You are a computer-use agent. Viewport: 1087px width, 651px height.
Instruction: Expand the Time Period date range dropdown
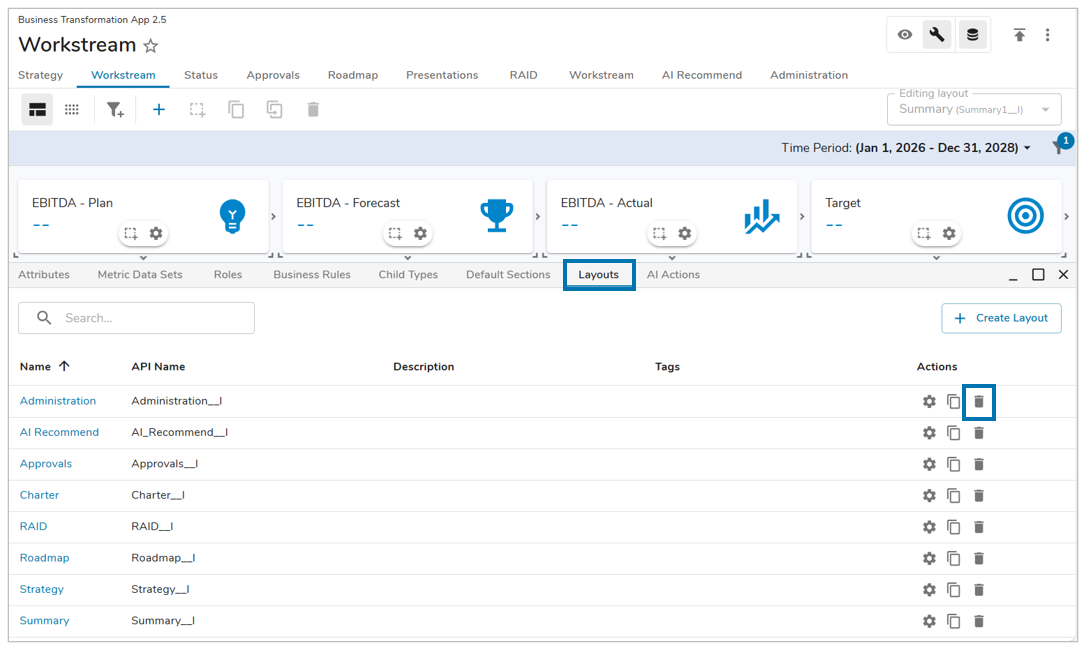pos(943,148)
